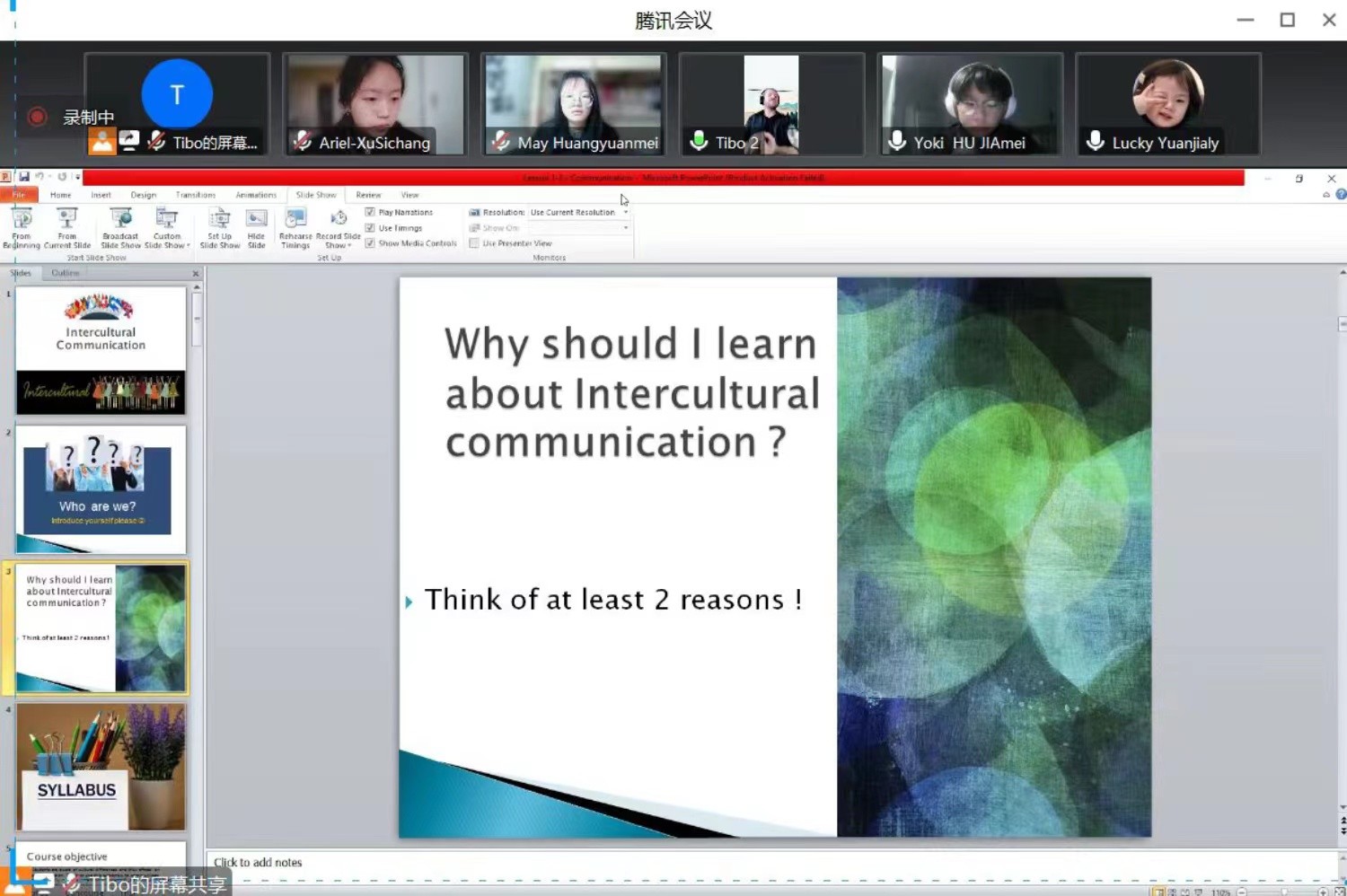Open Broadcast Slide Show
This screenshot has width=1347, height=896.
click(120, 228)
